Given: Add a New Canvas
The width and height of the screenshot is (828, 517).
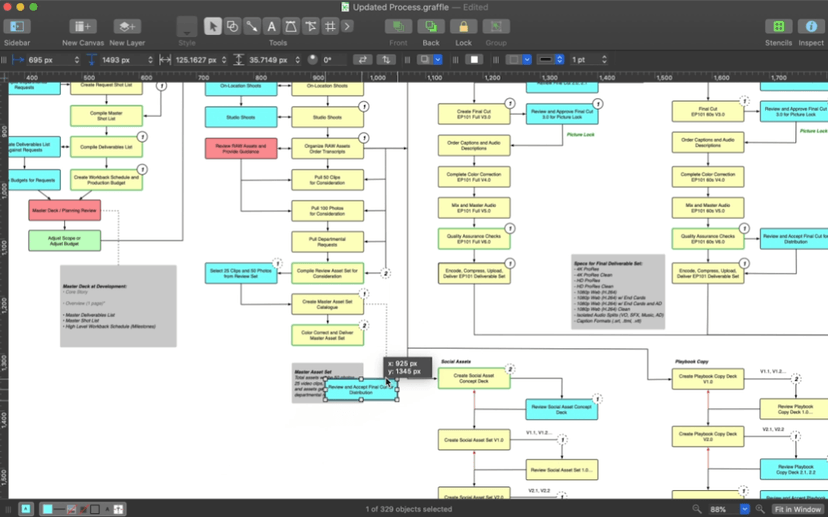Looking at the screenshot, I should (83, 26).
